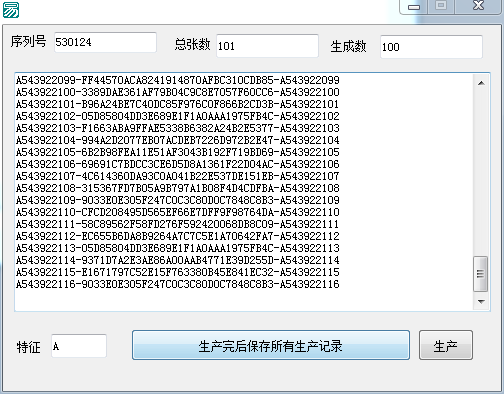Viewport: 504px width, 394px height.
Task: Click the green app icon in title bar
Action: tap(11, 9)
